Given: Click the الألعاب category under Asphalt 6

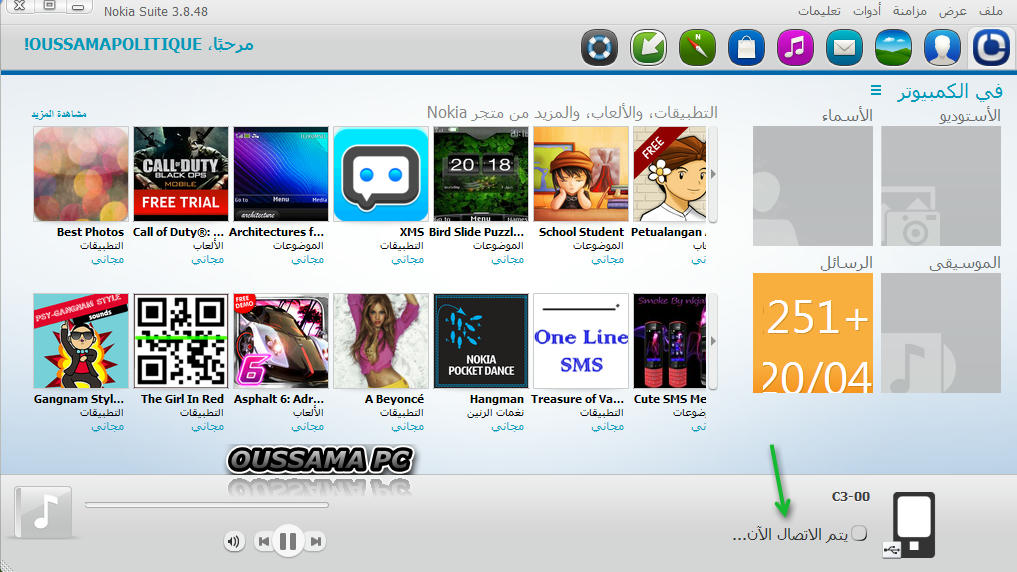Looking at the screenshot, I should (308, 412).
